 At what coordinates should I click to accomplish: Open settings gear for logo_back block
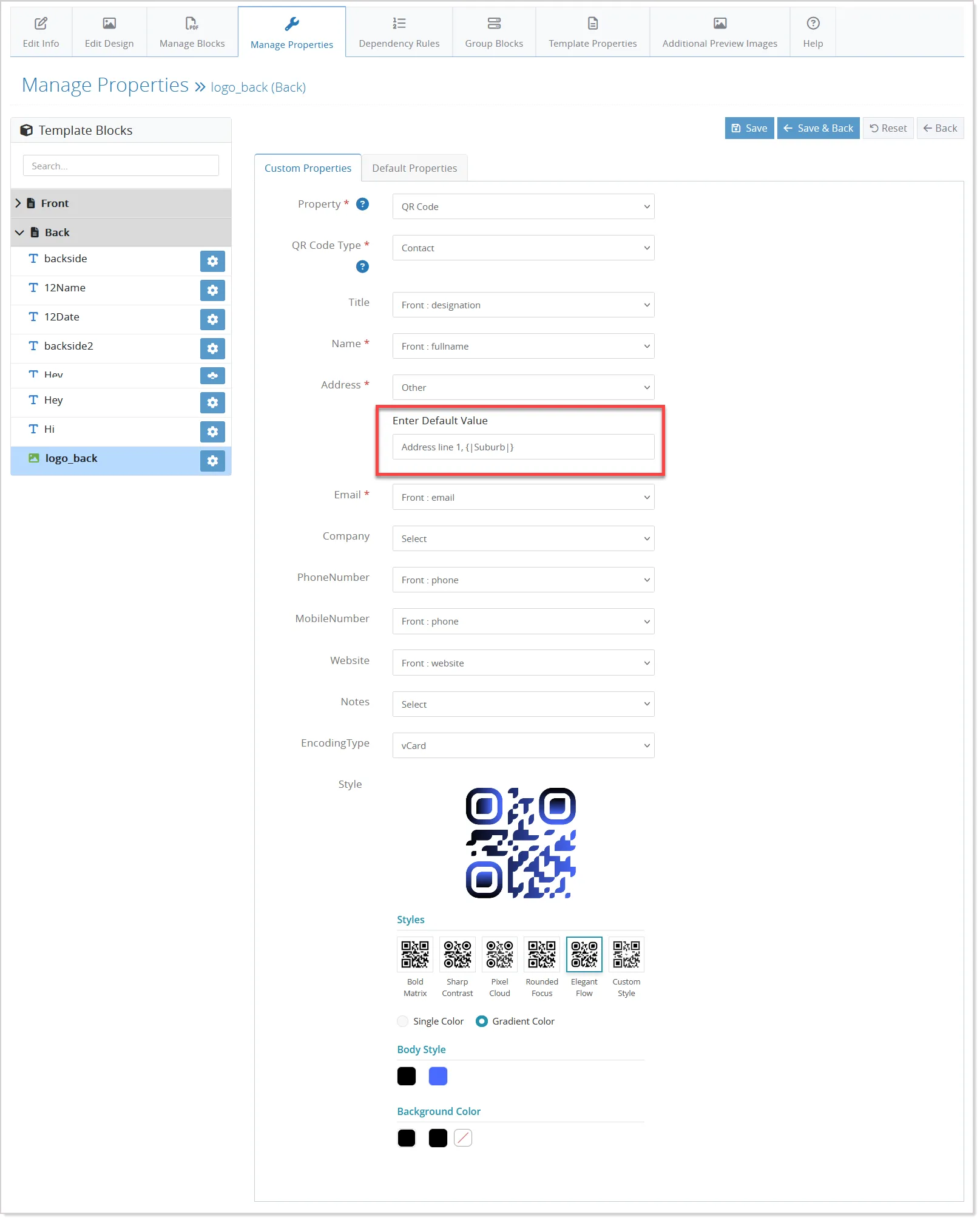[x=212, y=461]
